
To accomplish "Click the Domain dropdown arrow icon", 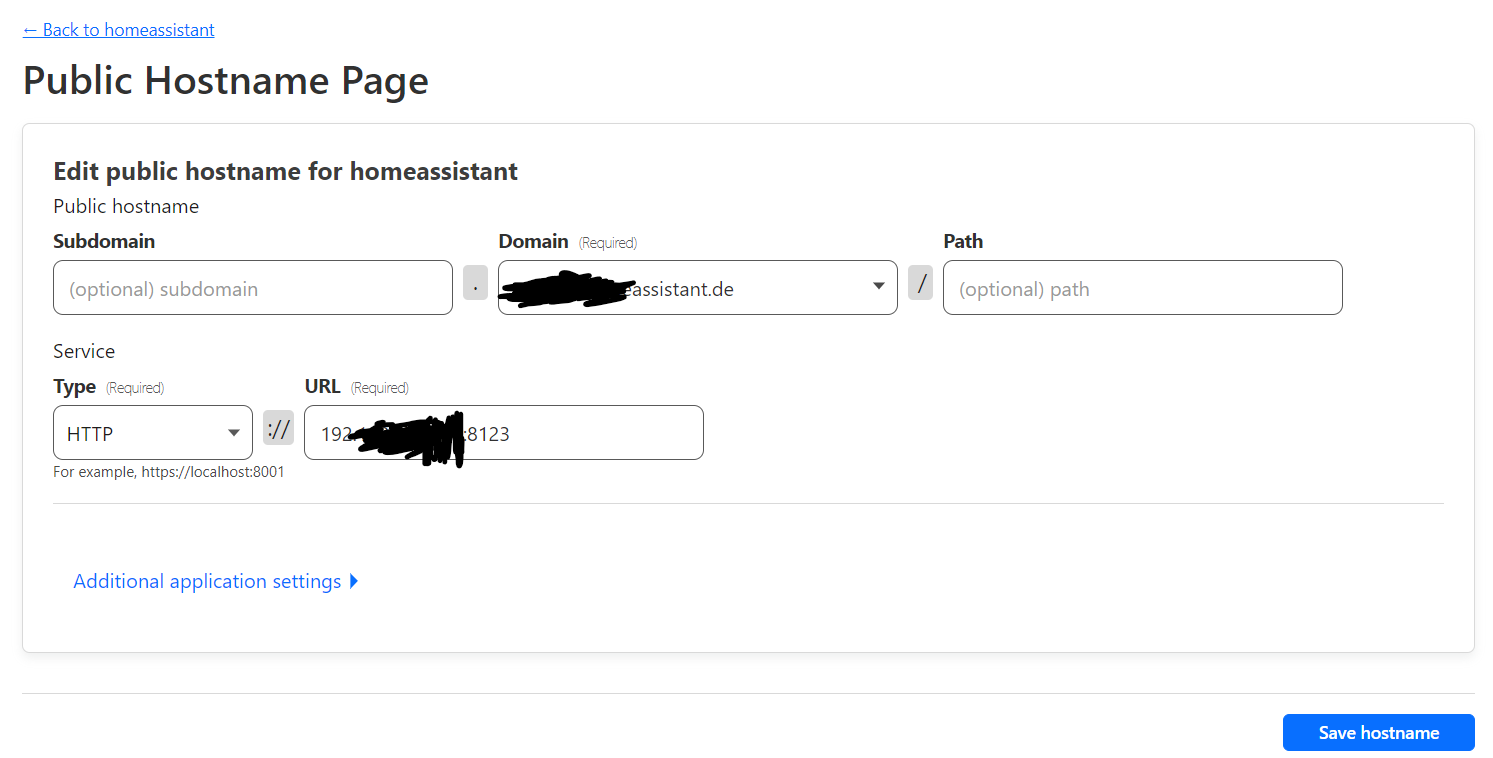I will coord(879,286).
